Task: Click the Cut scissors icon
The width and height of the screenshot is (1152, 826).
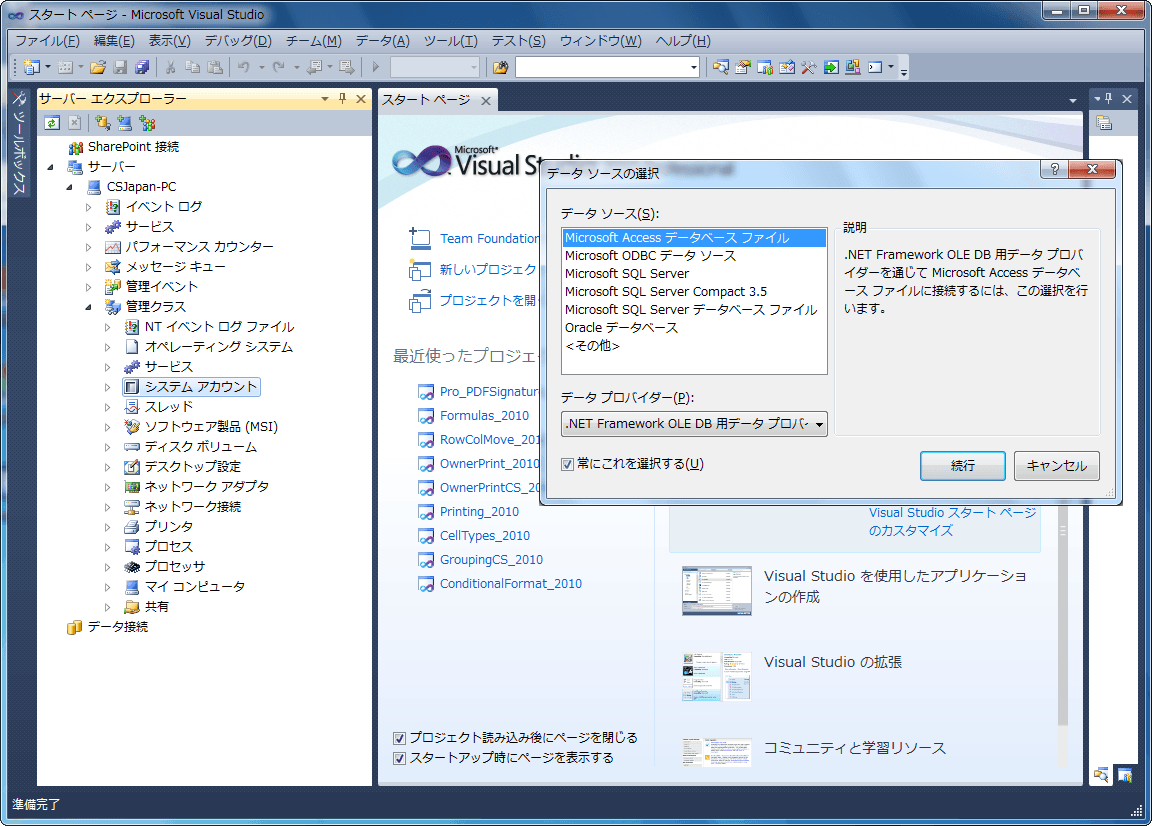Action: (x=170, y=68)
